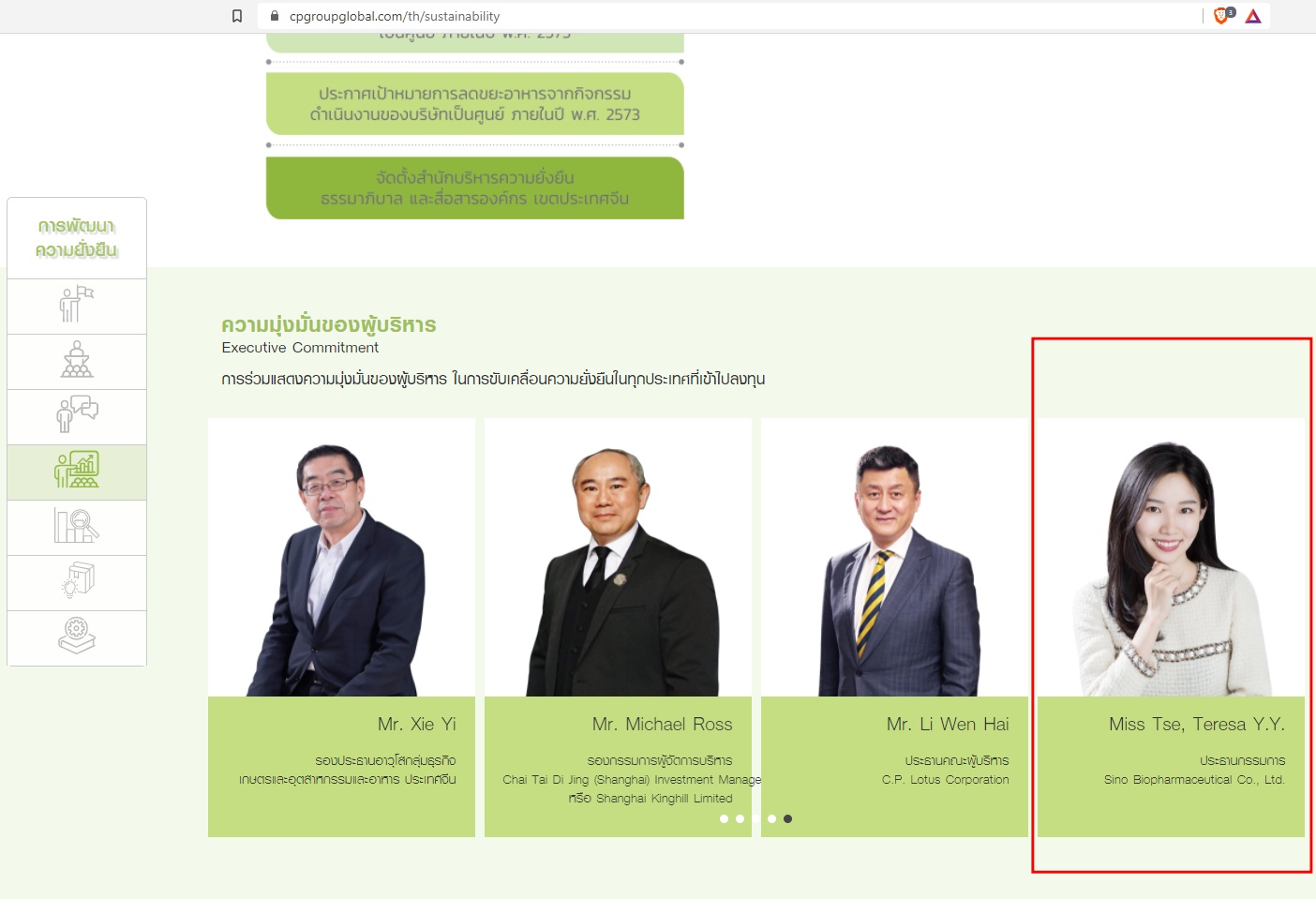Switch to the second carousel slide dot

tap(740, 818)
